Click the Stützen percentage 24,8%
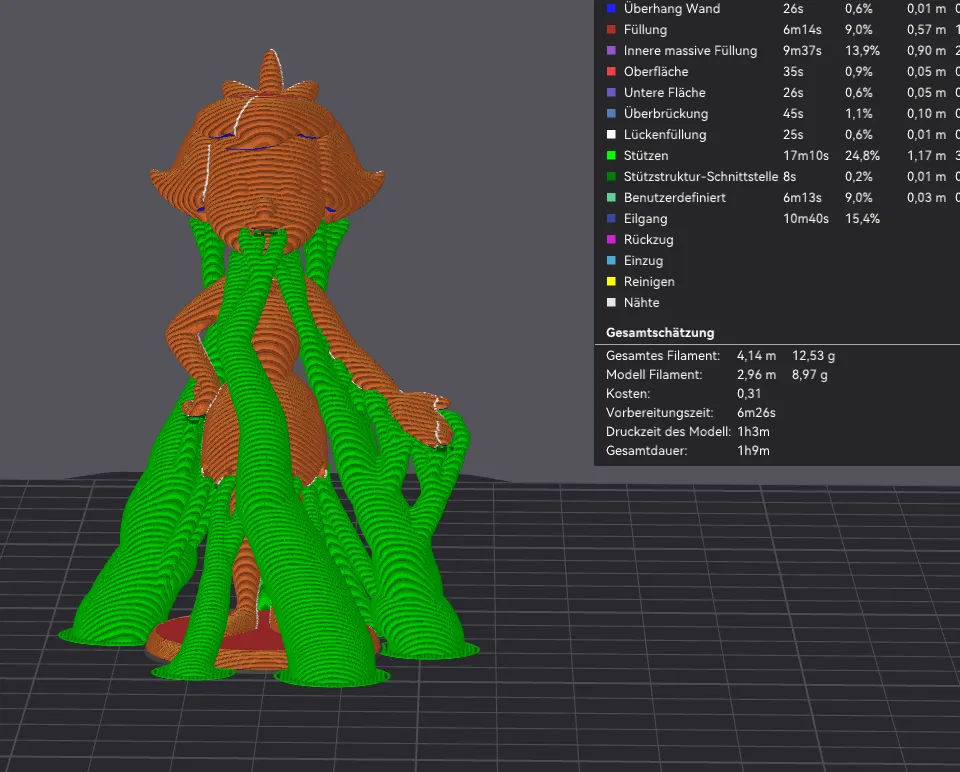This screenshot has height=772, width=960. tap(862, 156)
